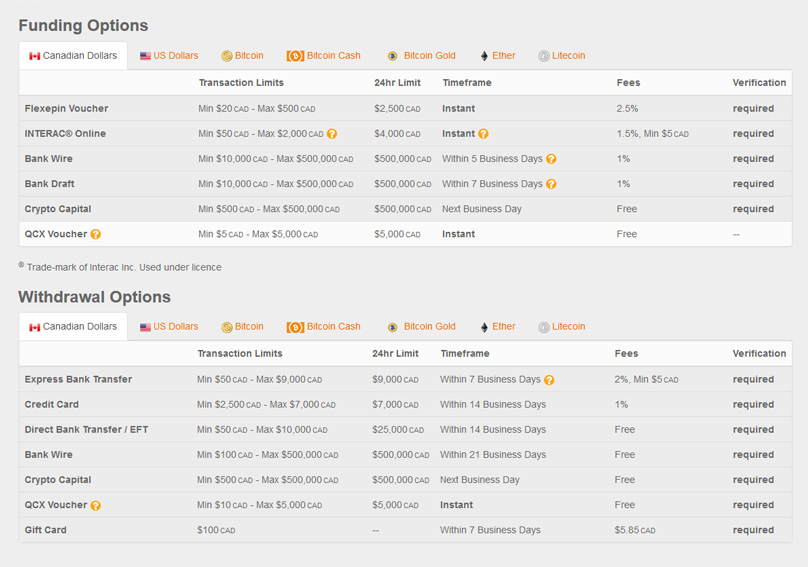Screen dimensions: 808x567
Task: Click the Litecoin coin icon in the Funding Options tabs
Action: [544, 56]
